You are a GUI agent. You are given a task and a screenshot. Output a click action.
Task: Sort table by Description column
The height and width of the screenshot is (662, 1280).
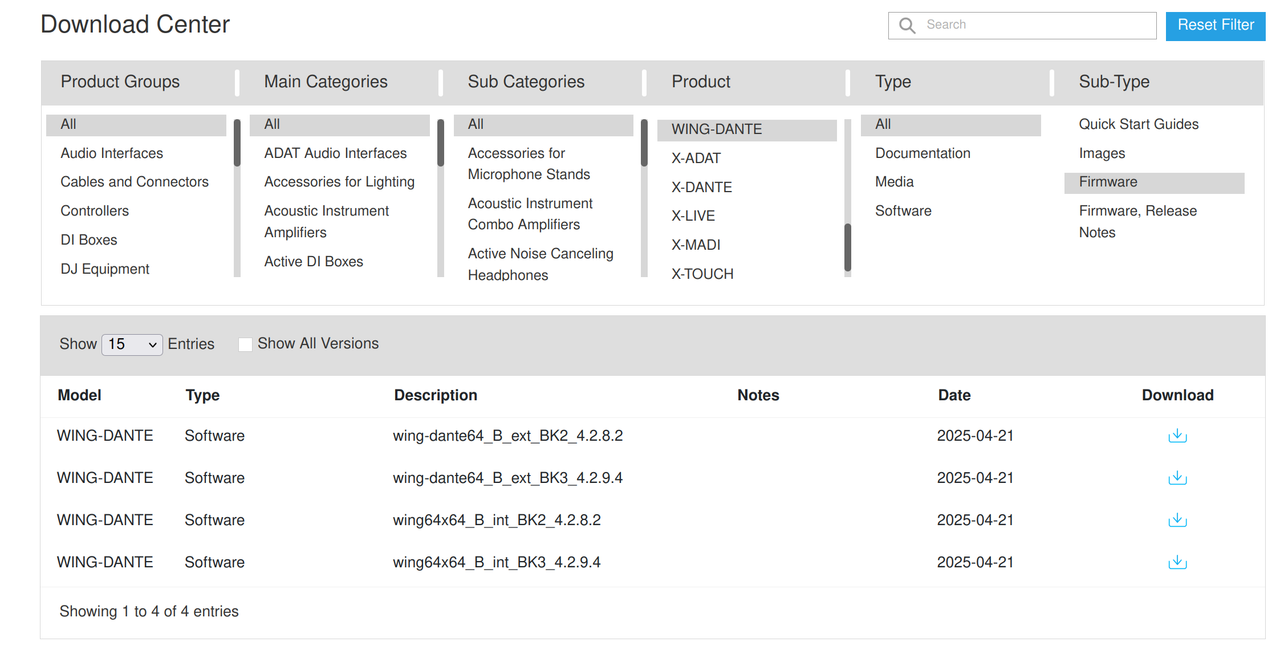[436, 396]
